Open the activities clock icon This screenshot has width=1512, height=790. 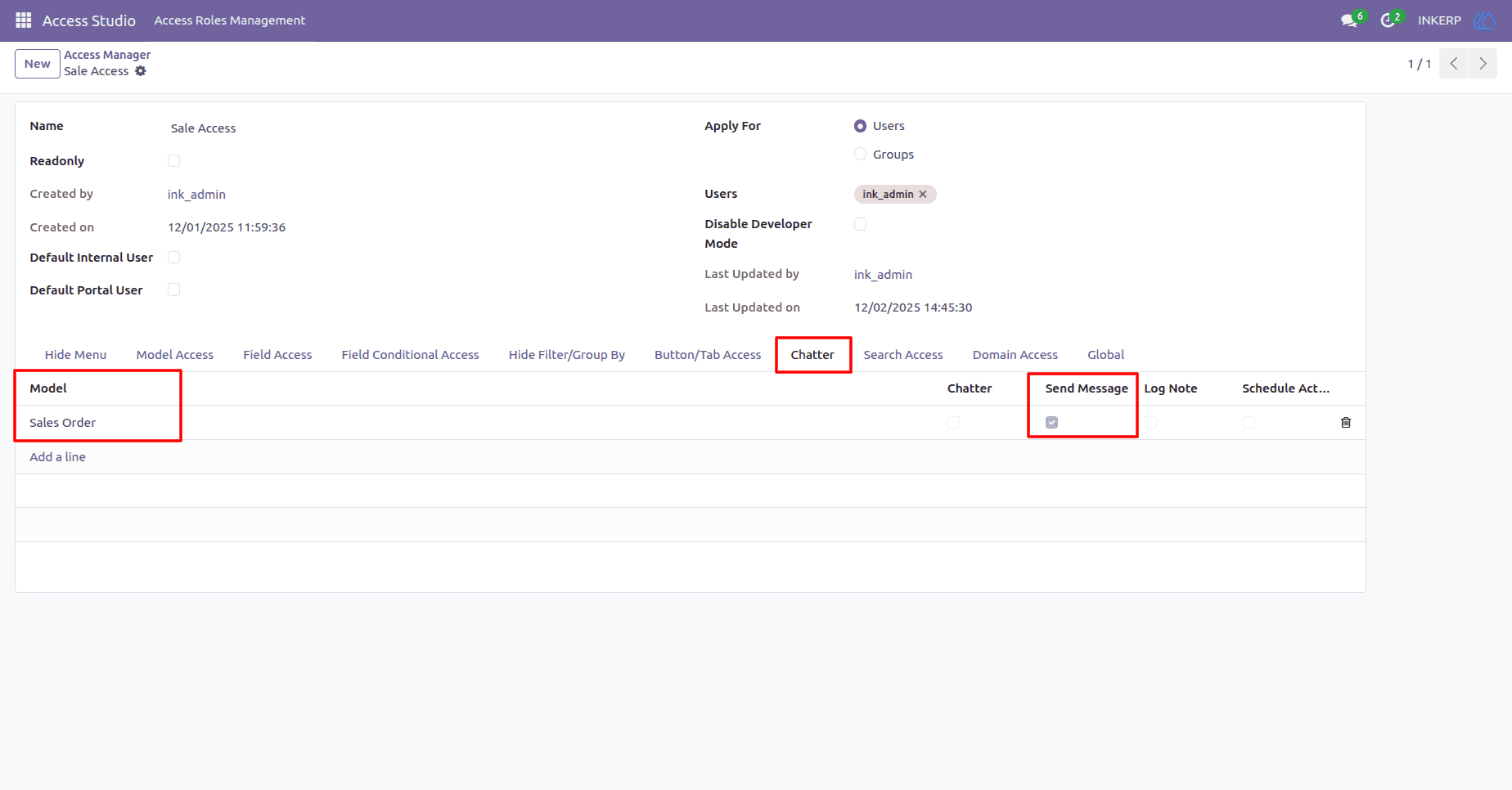coord(1388,20)
